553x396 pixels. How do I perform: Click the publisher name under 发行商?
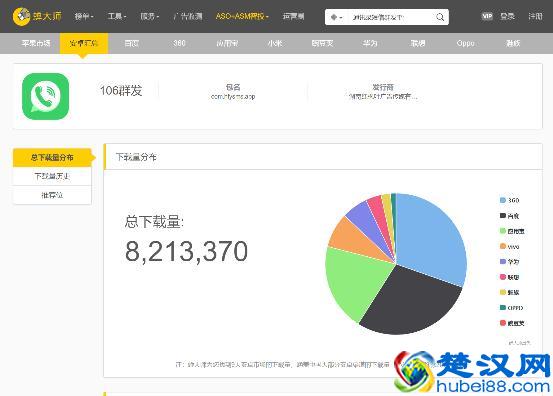coord(383,96)
